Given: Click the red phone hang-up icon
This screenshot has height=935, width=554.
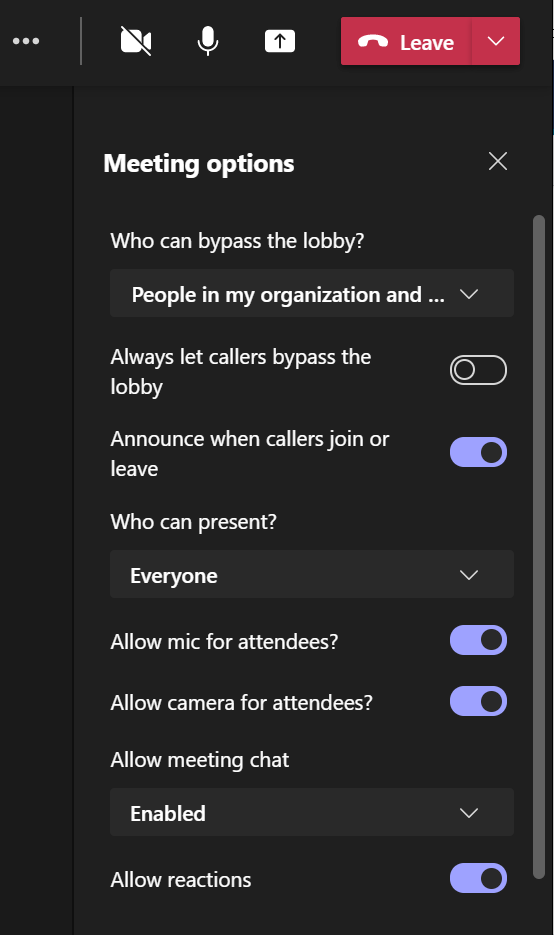Looking at the screenshot, I should tap(373, 42).
